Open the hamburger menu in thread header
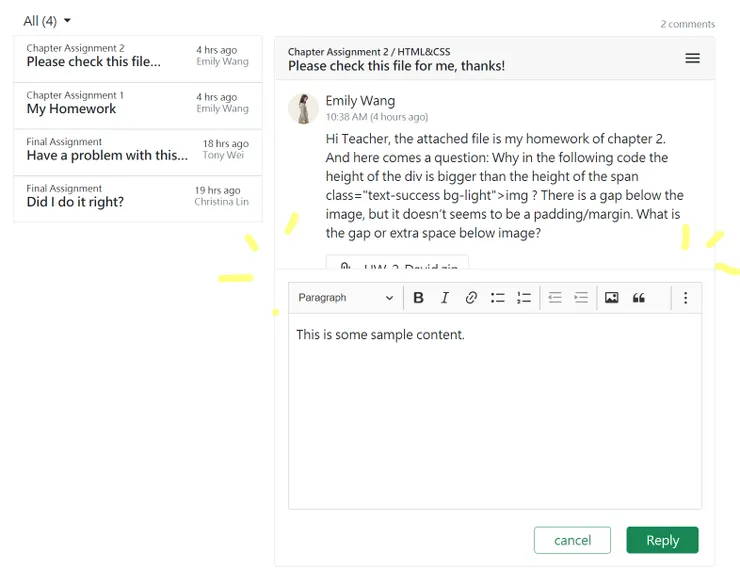 point(692,59)
